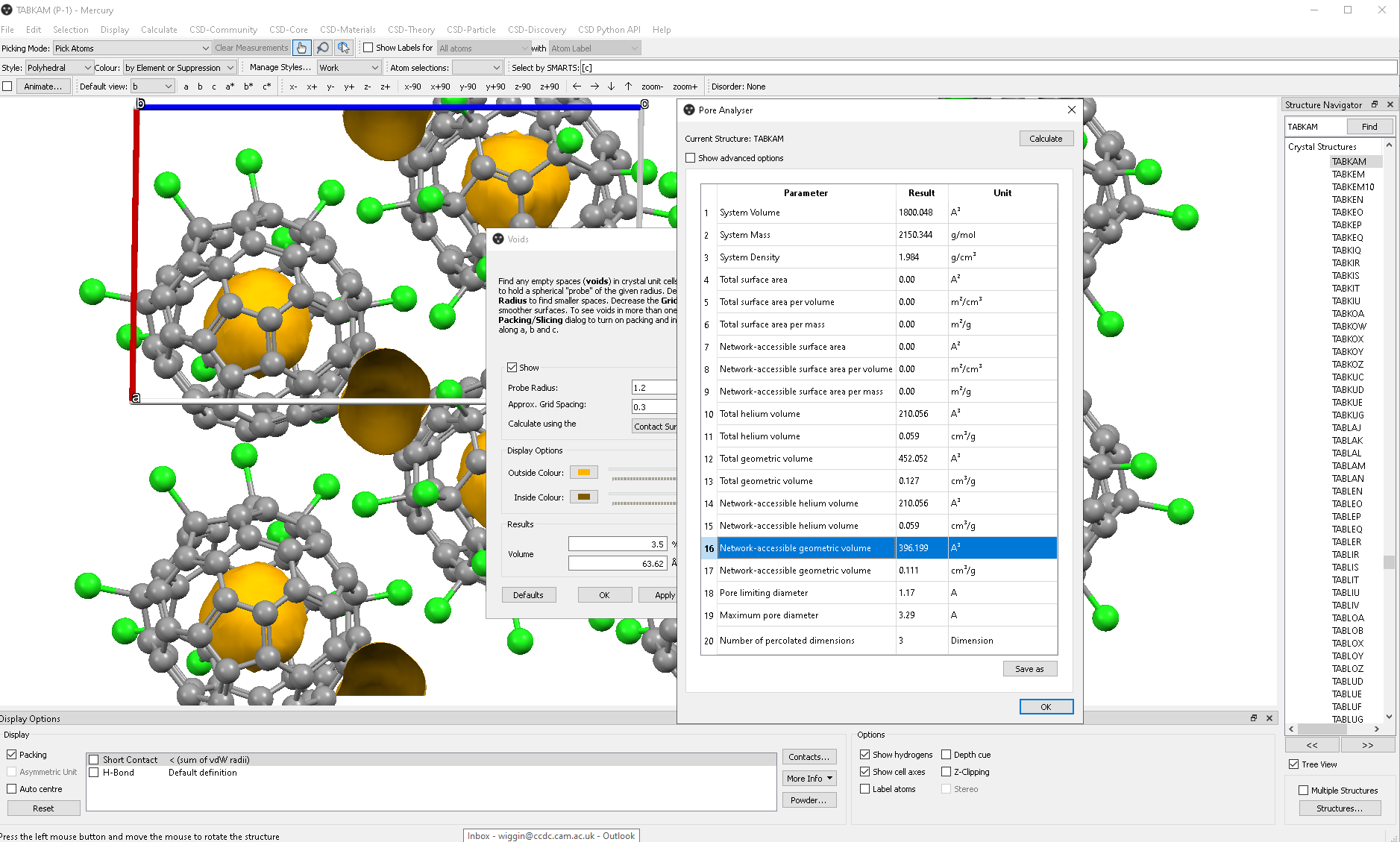This screenshot has height=842, width=1400.
Task: Enable Show advanced options checkbox
Action: [691, 158]
